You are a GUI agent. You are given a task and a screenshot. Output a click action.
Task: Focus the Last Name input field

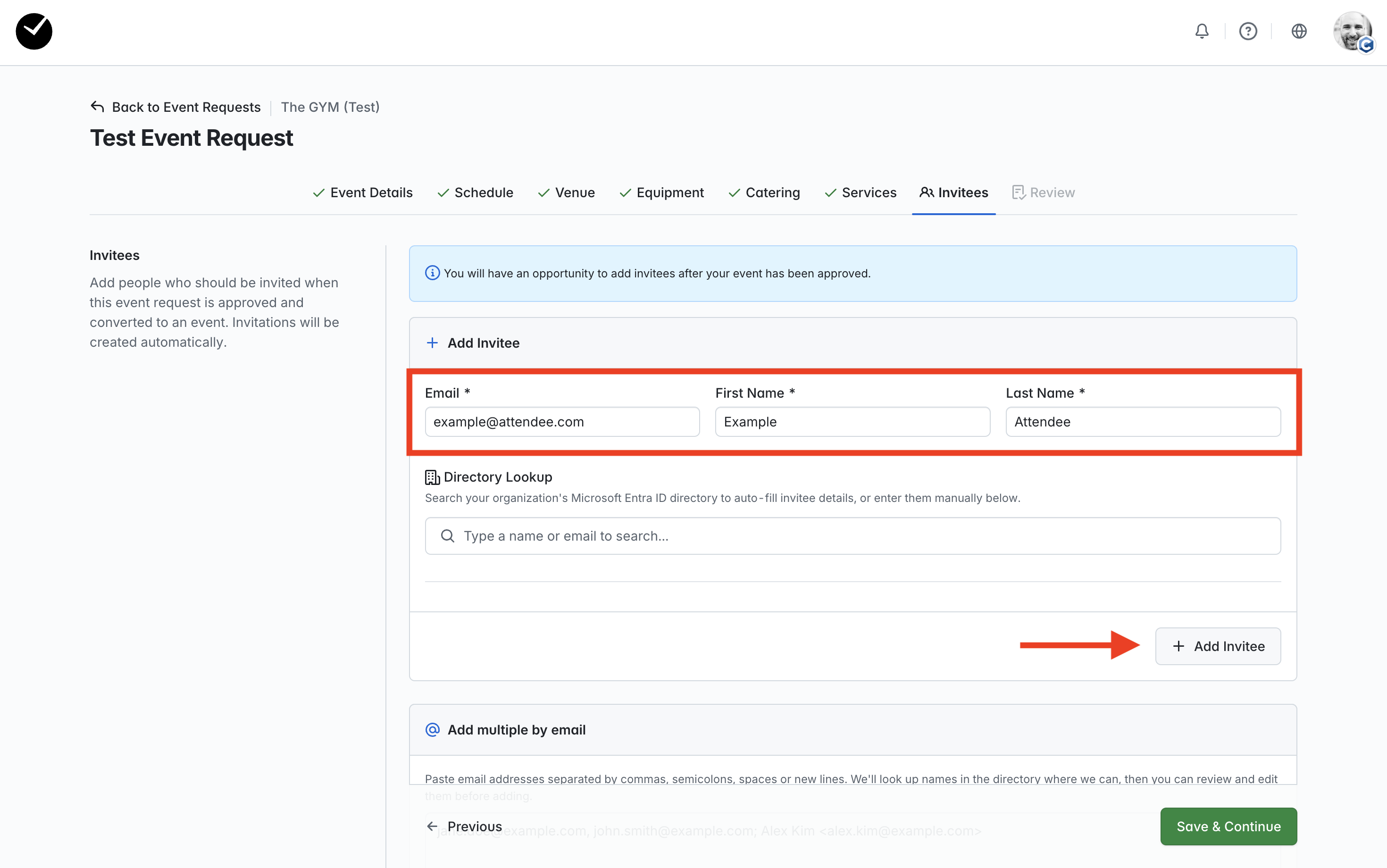[1143, 422]
